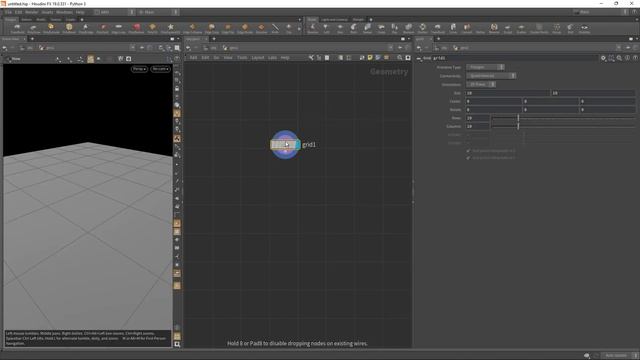This screenshot has width=640, height=360.
Task: Switch to the Lights and Cameras shelf tab
Action: click(334, 20)
